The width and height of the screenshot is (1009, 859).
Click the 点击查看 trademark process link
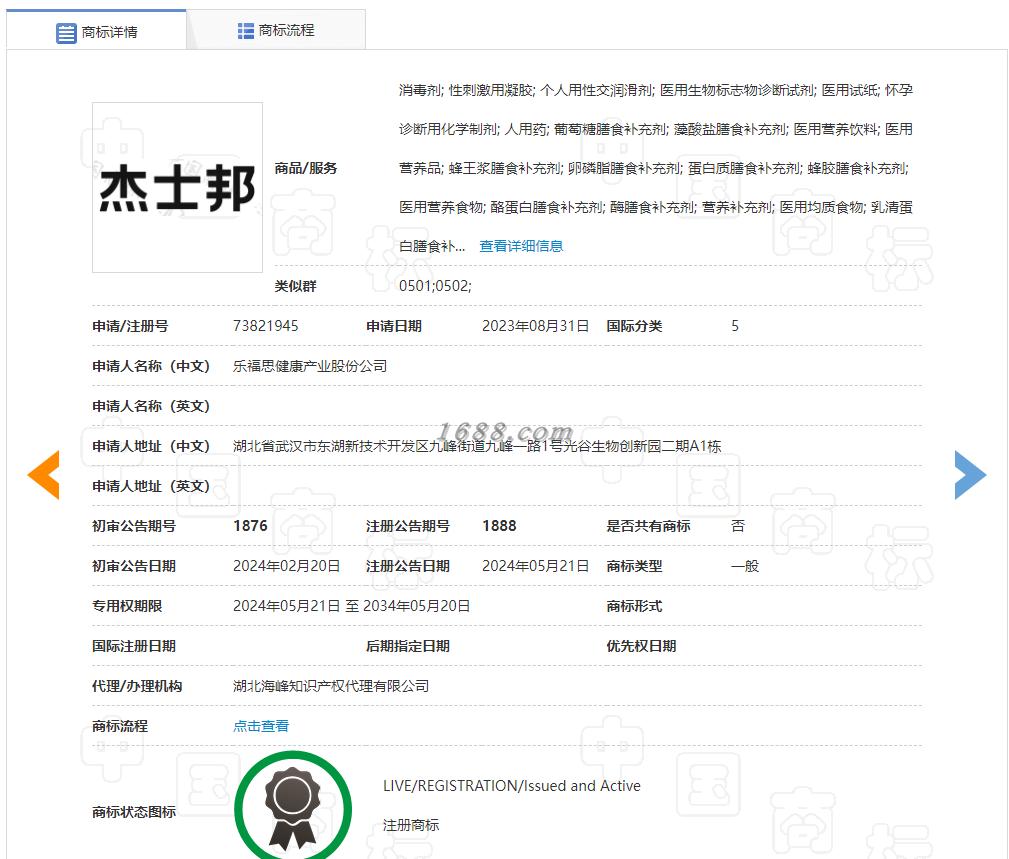click(261, 726)
